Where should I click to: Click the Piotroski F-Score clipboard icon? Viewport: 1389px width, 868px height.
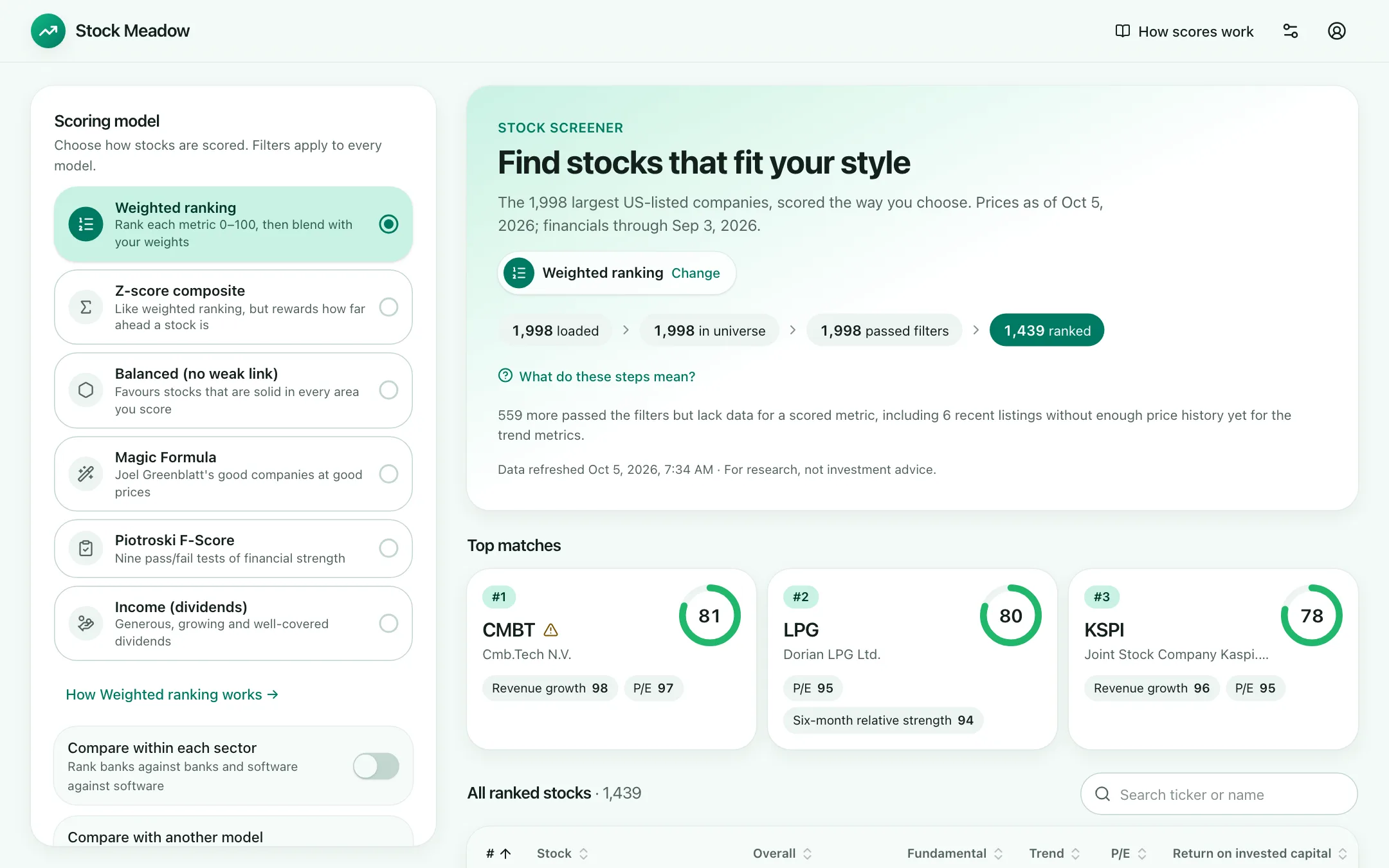tap(86, 548)
